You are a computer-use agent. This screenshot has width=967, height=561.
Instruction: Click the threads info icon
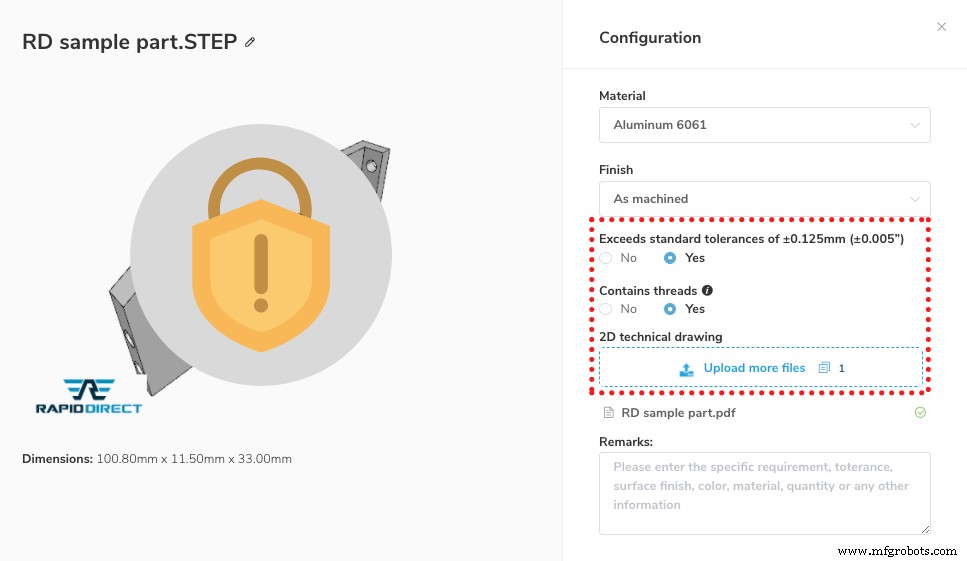pos(706,290)
